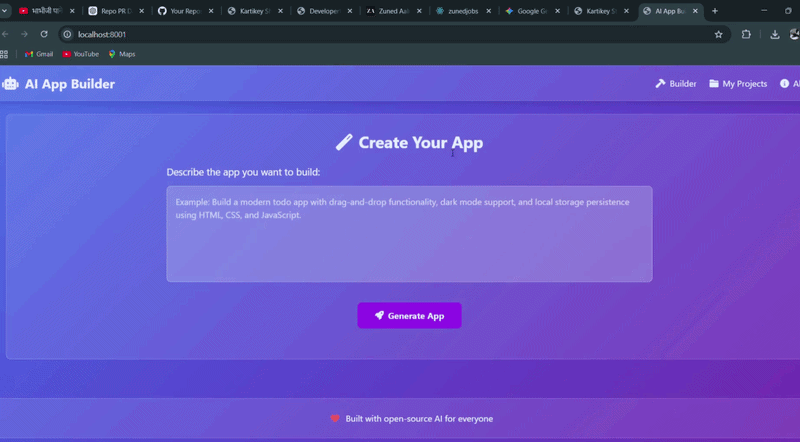
Task: Open the Builder nav link
Action: (x=676, y=83)
